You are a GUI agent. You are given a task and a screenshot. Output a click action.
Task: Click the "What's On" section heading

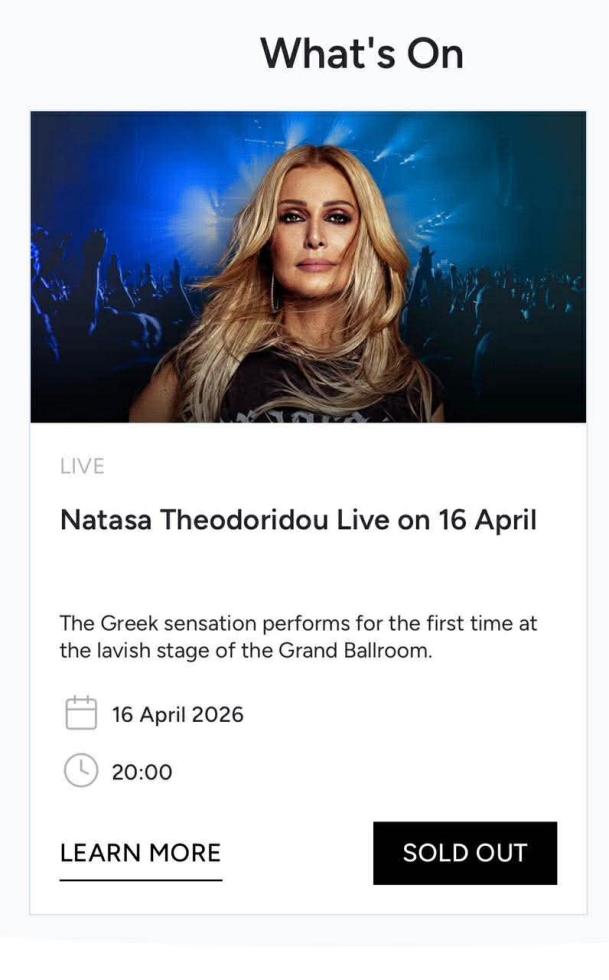pyautogui.click(x=362, y=52)
